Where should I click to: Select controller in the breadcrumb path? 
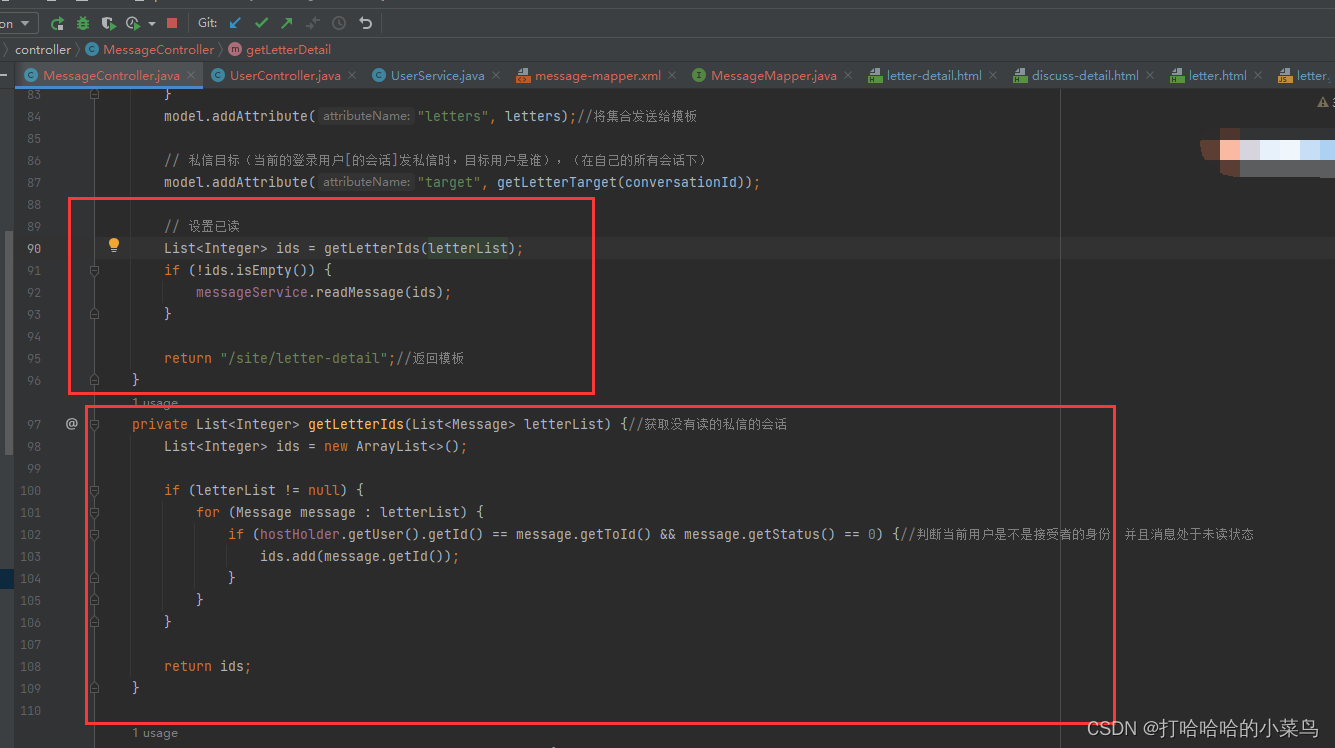coord(43,49)
